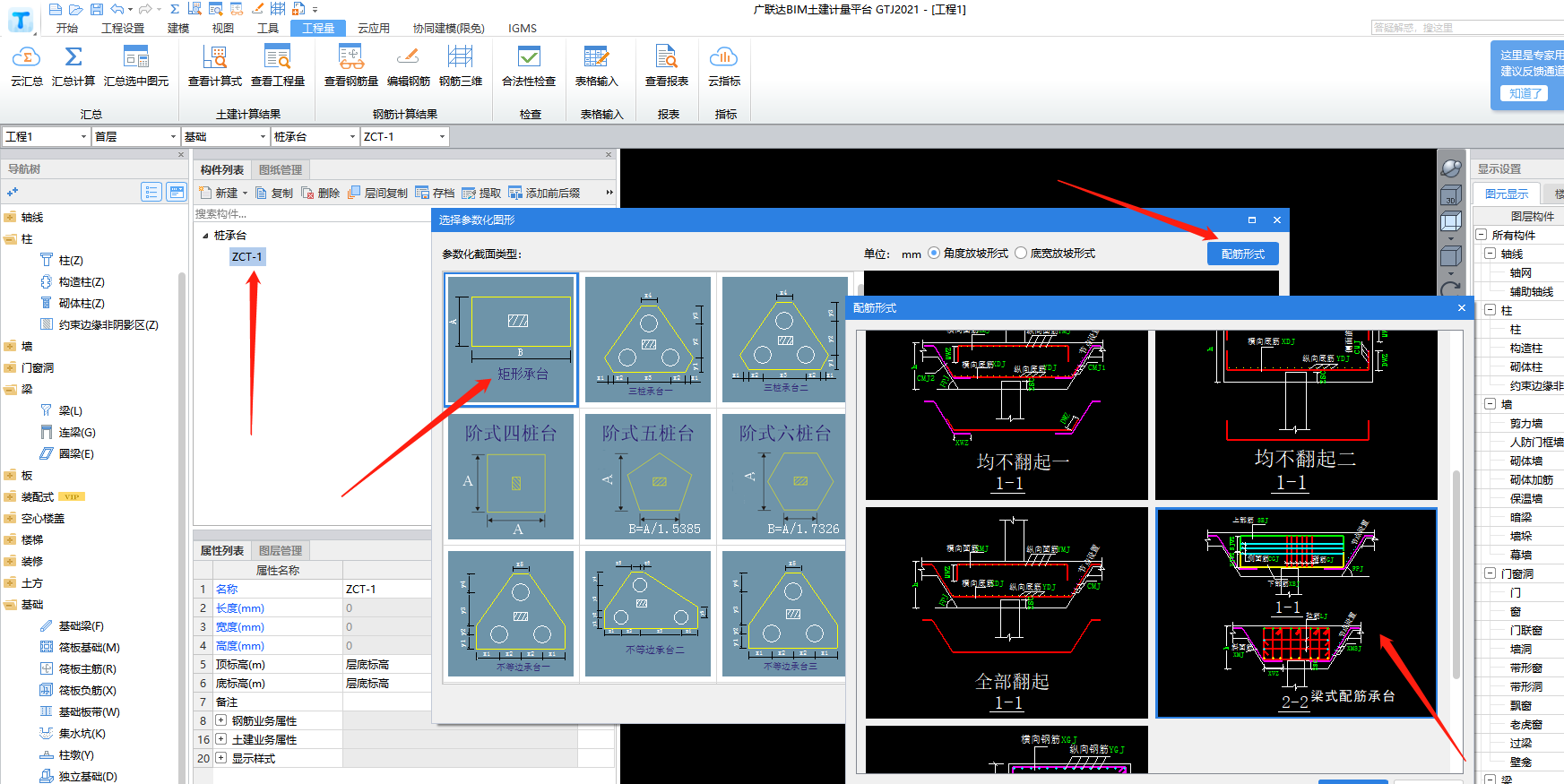This screenshot has width=1564, height=784.
Task: Open 查看工程量 tool
Action: click(278, 66)
